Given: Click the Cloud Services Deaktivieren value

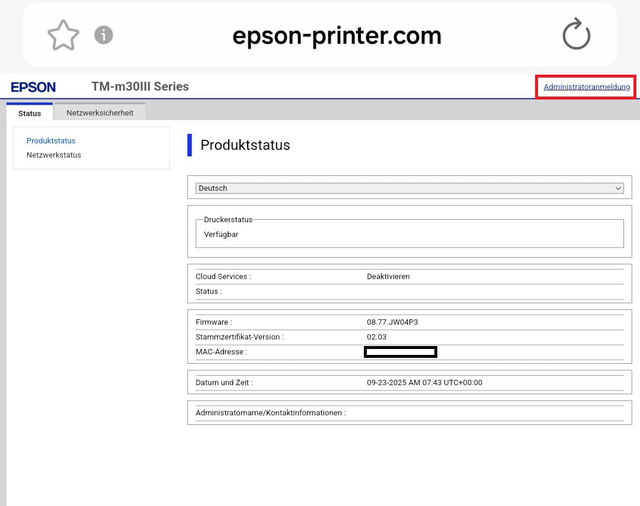Looking at the screenshot, I should click(388, 276).
